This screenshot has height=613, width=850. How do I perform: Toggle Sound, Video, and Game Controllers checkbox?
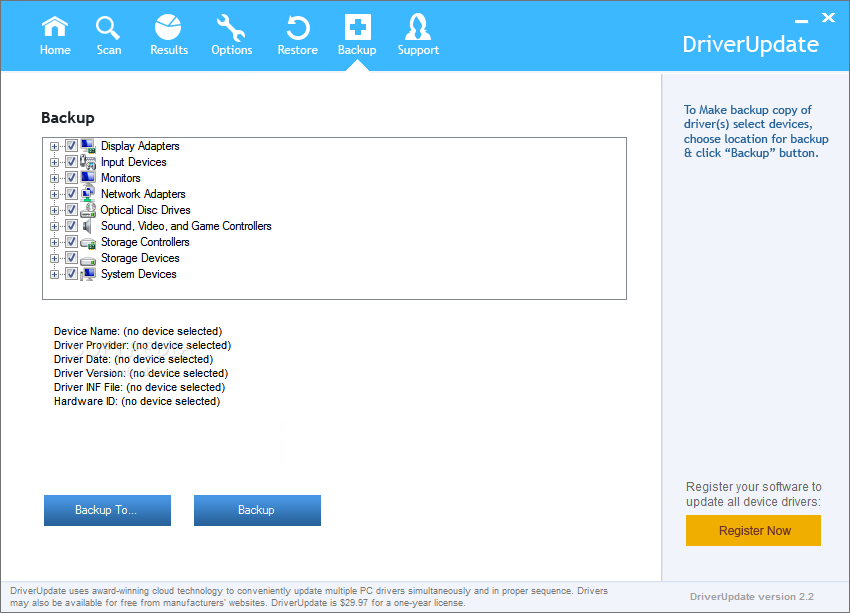[71, 225]
